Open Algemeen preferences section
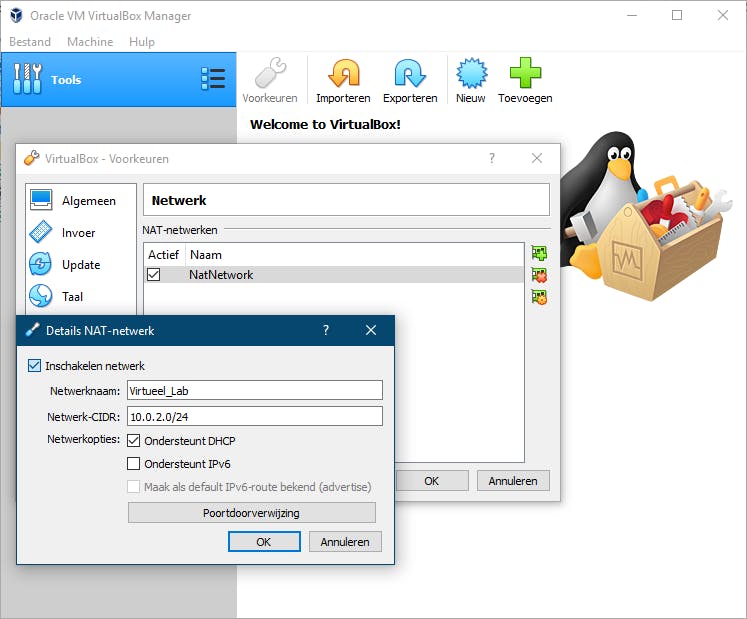 [81, 201]
